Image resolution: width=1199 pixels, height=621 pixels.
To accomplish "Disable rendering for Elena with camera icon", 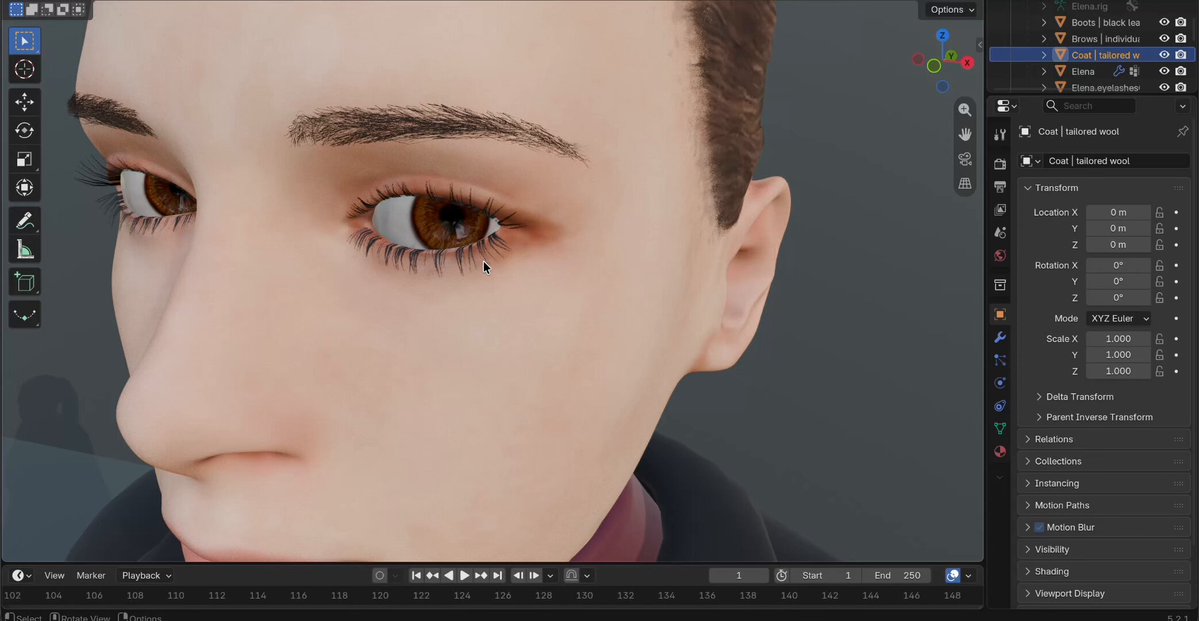I will coord(1181,71).
